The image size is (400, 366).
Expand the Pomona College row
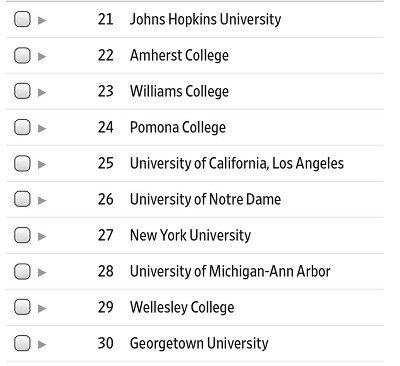(x=42, y=129)
